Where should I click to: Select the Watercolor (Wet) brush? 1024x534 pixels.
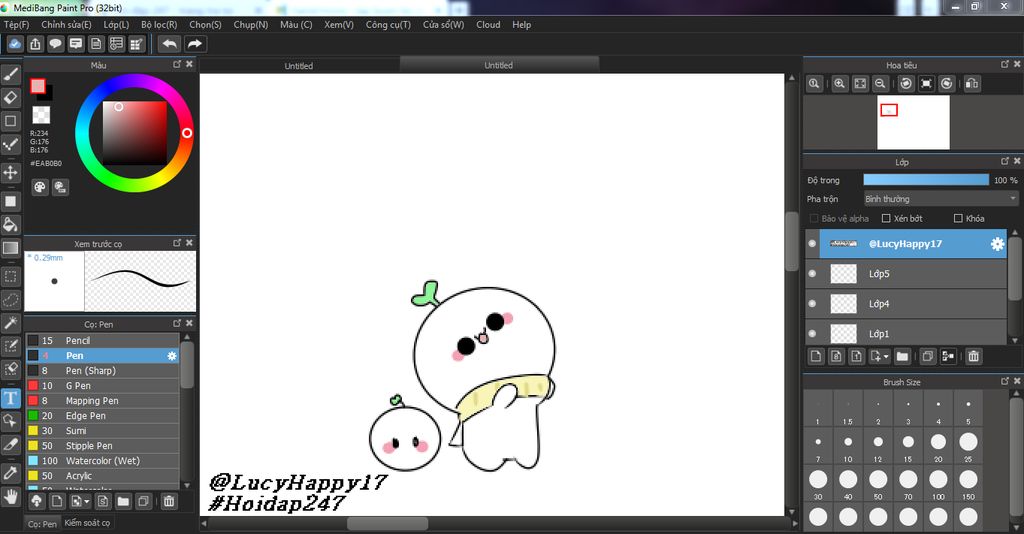(103, 461)
